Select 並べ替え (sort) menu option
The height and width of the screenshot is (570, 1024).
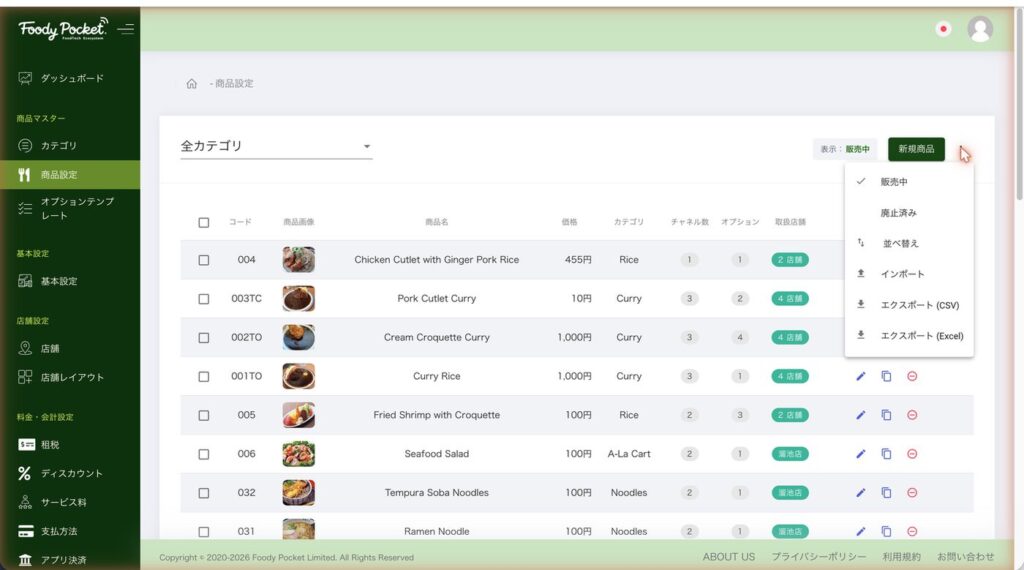909,244
